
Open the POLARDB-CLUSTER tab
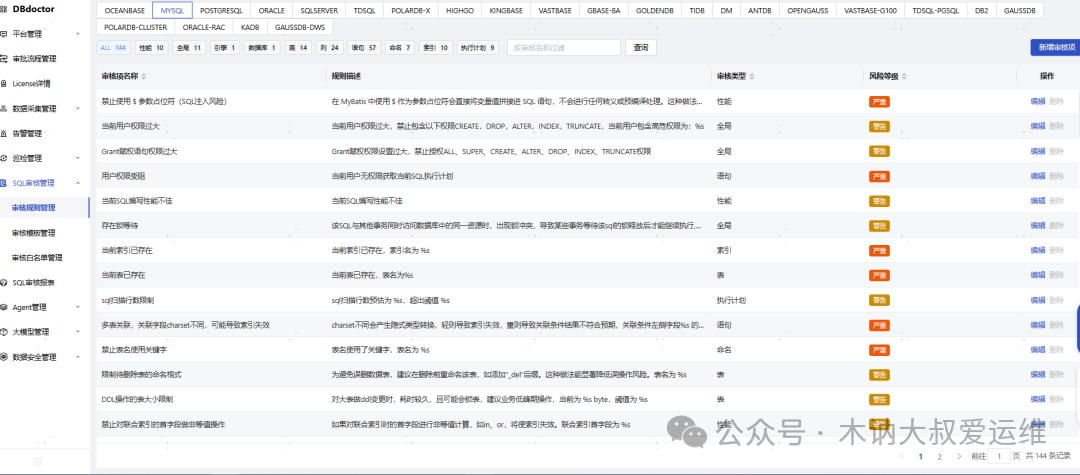(136, 28)
